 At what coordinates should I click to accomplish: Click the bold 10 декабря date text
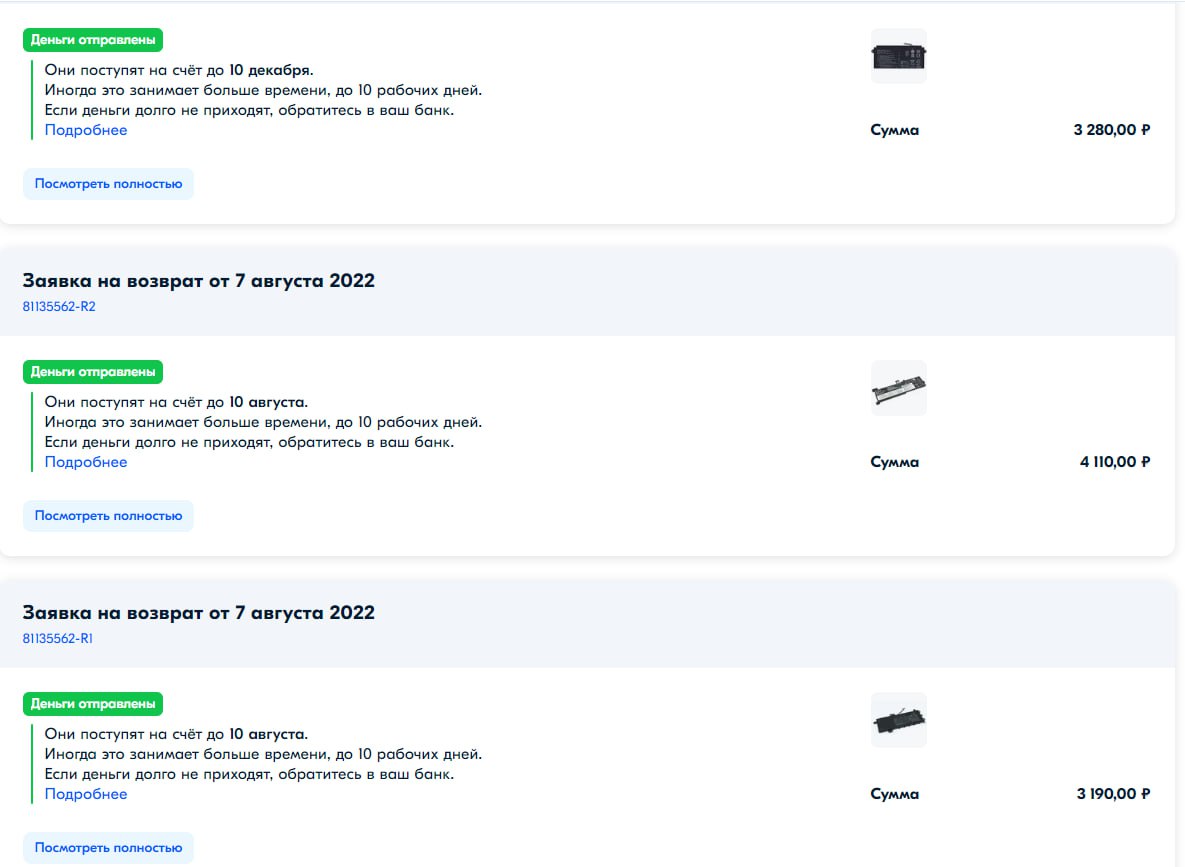[270, 70]
